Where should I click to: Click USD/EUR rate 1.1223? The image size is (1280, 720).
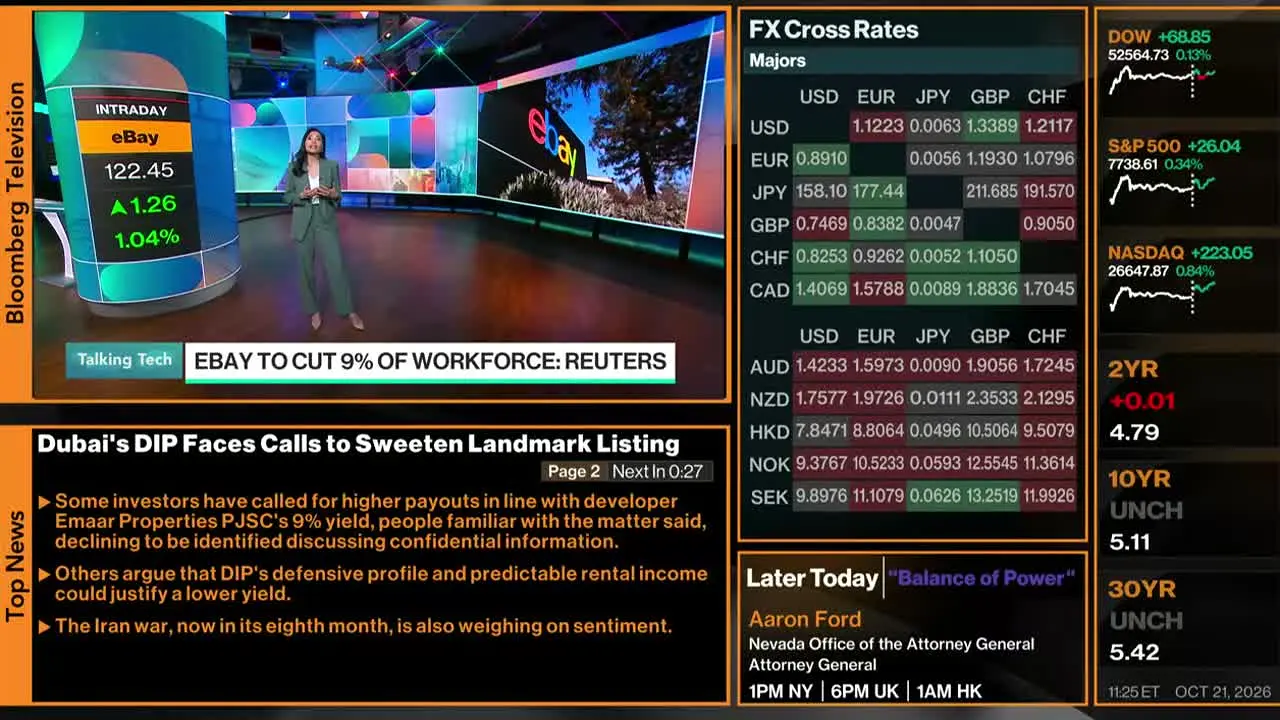pos(877,126)
